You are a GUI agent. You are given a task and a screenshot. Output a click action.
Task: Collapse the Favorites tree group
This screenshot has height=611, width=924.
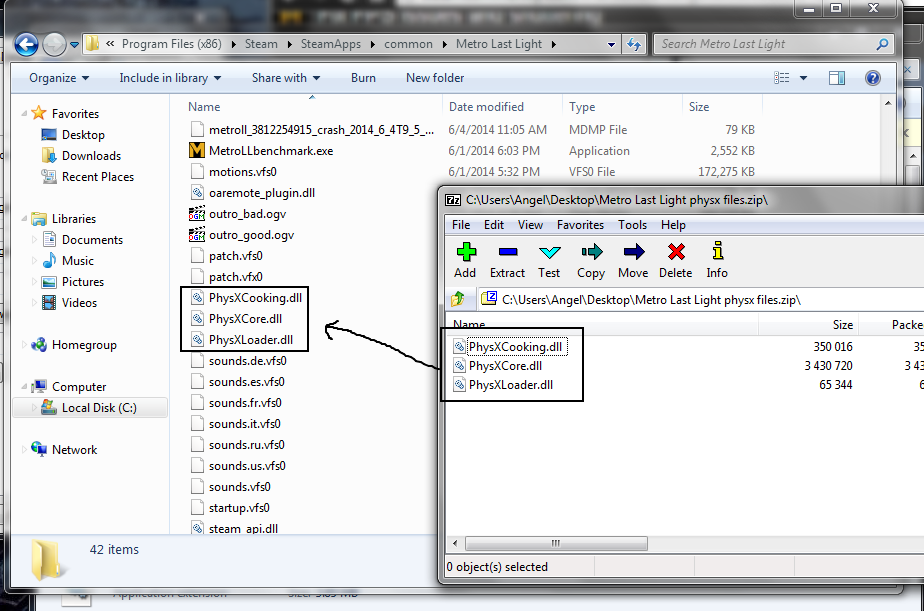tap(24, 113)
